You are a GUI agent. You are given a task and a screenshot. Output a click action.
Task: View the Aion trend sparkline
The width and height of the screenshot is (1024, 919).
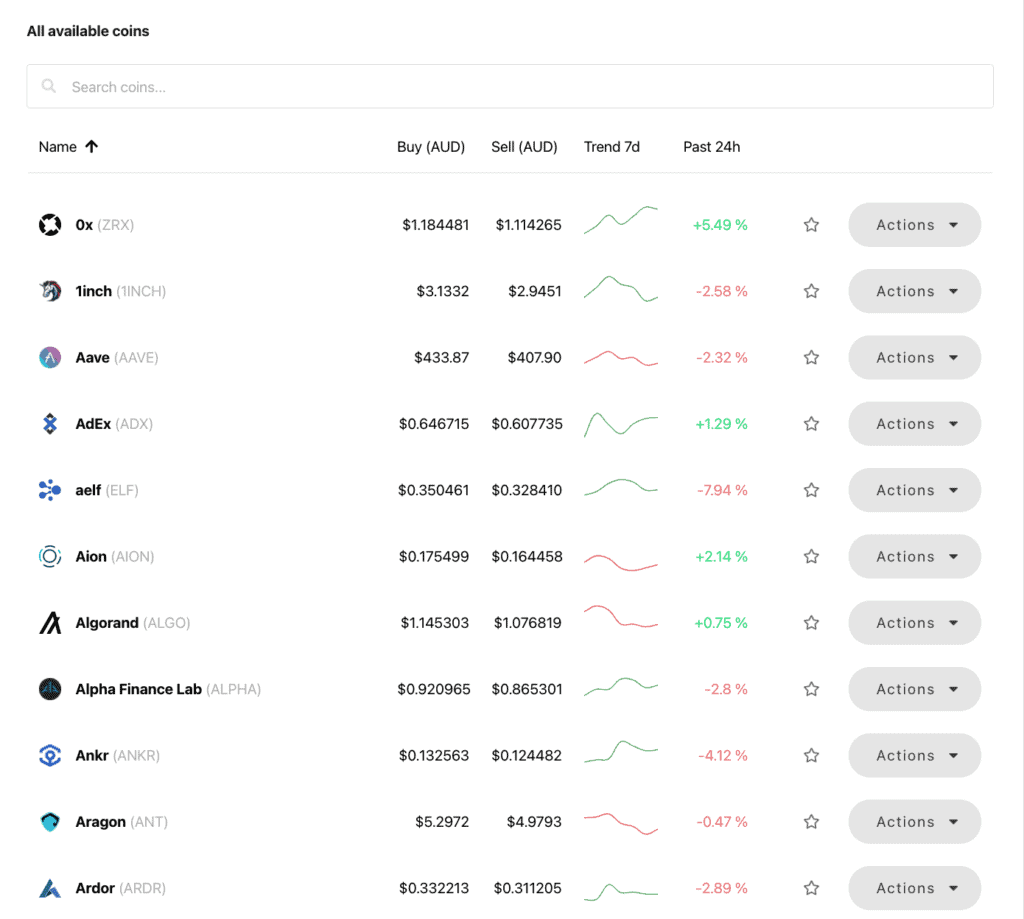(x=620, y=562)
